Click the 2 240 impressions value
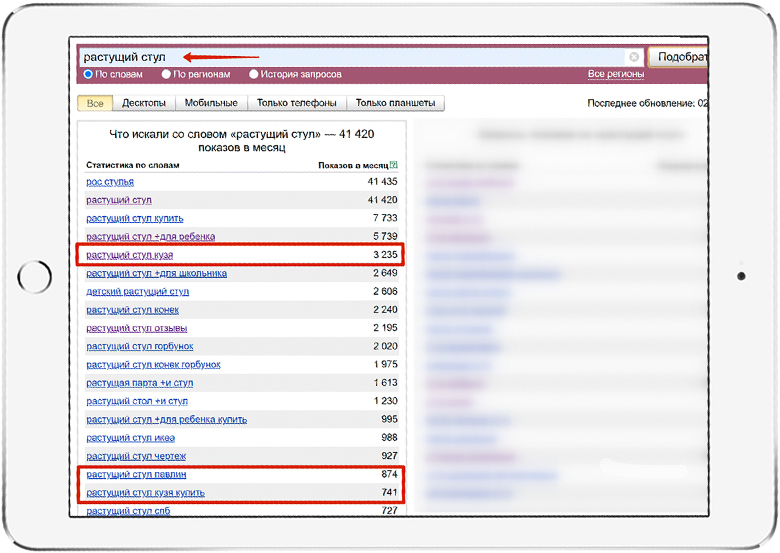This screenshot has height=553, width=780. coord(386,310)
